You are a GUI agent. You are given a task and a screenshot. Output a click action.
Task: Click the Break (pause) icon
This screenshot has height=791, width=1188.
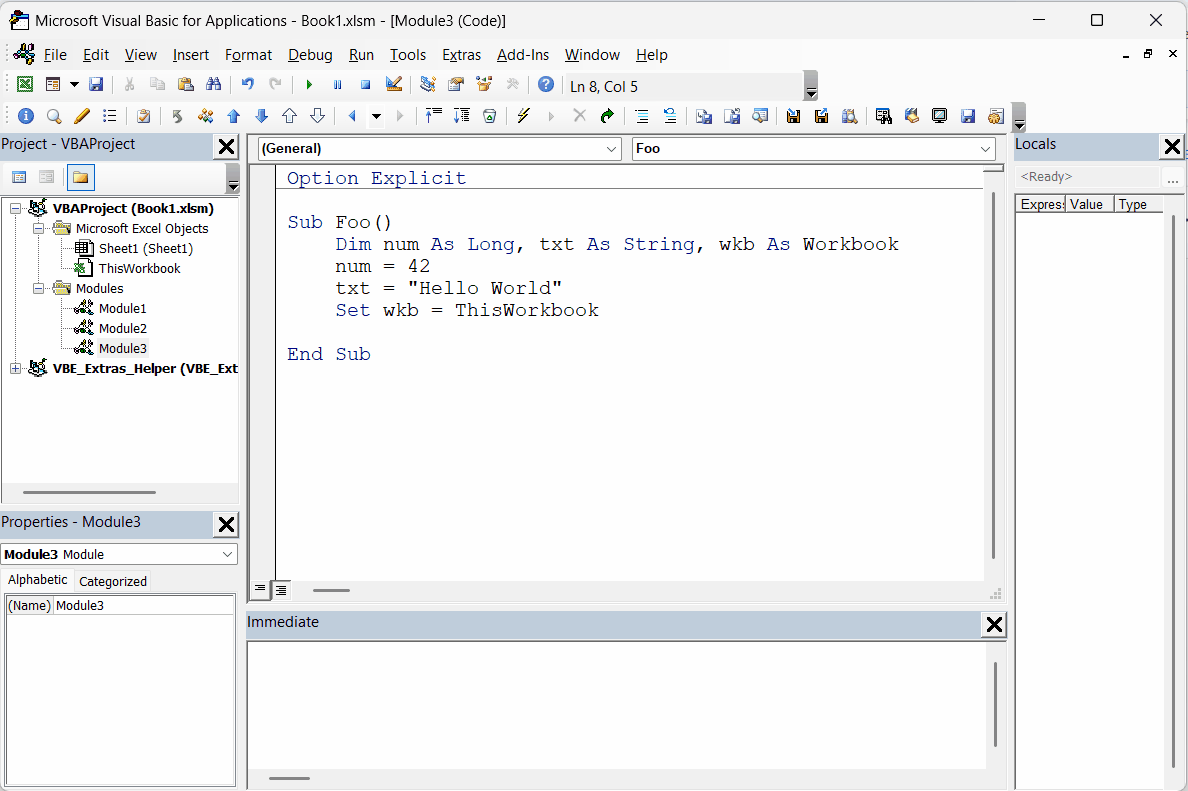pos(337,85)
